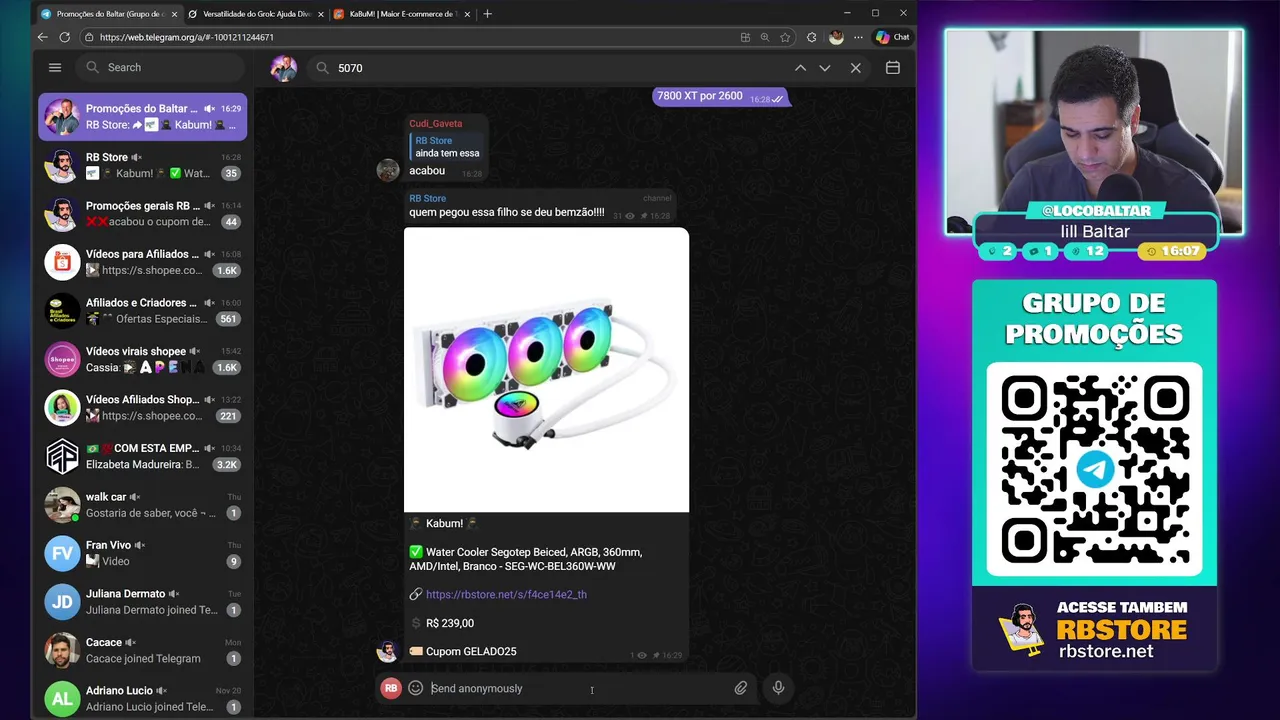Open the Copilot Chat button
This screenshot has width=1280, height=720.
(x=892, y=37)
